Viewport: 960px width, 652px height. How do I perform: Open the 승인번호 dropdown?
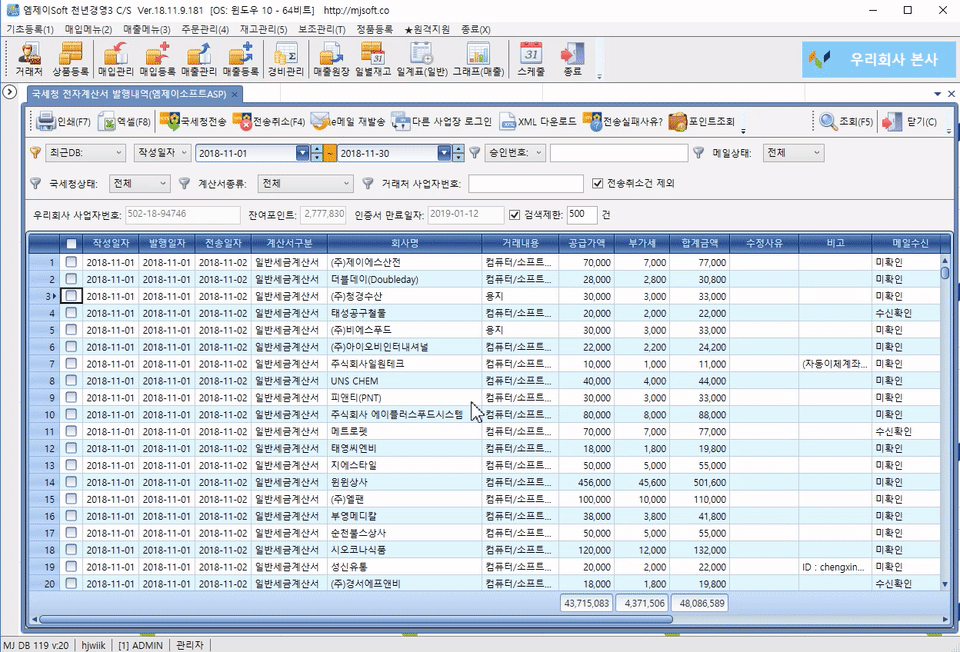point(514,153)
